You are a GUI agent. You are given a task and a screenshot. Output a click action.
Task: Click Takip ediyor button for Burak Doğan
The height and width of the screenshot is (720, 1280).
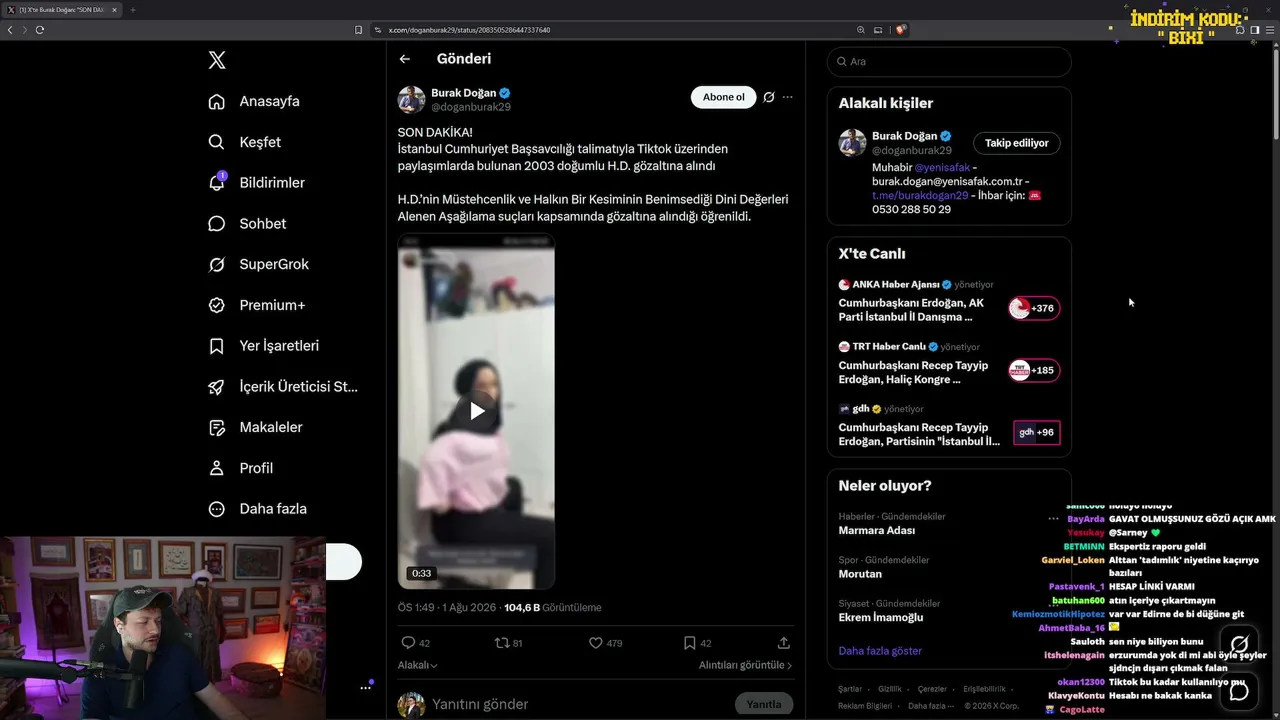tap(1016, 143)
